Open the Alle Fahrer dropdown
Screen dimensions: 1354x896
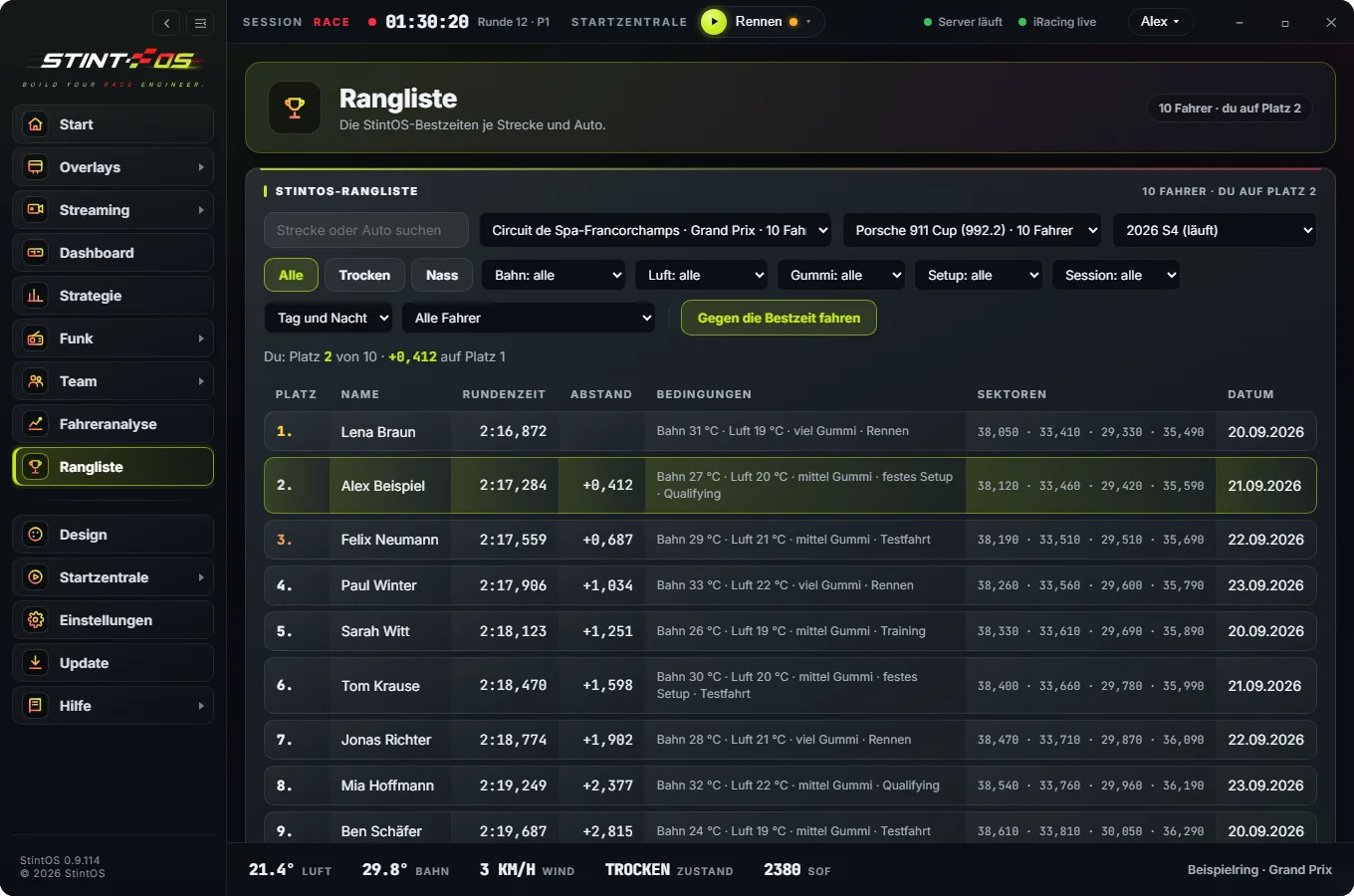(529, 318)
